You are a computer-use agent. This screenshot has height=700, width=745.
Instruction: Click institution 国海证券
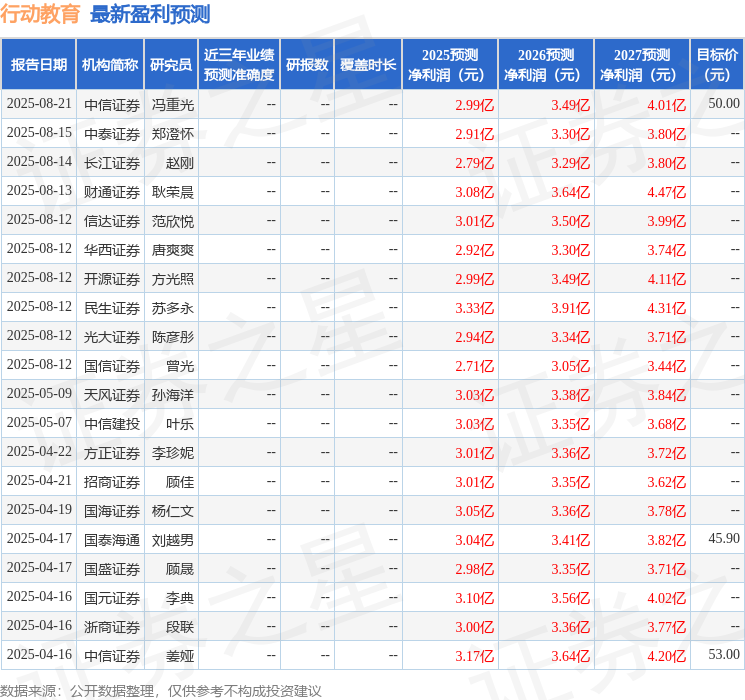[112, 510]
